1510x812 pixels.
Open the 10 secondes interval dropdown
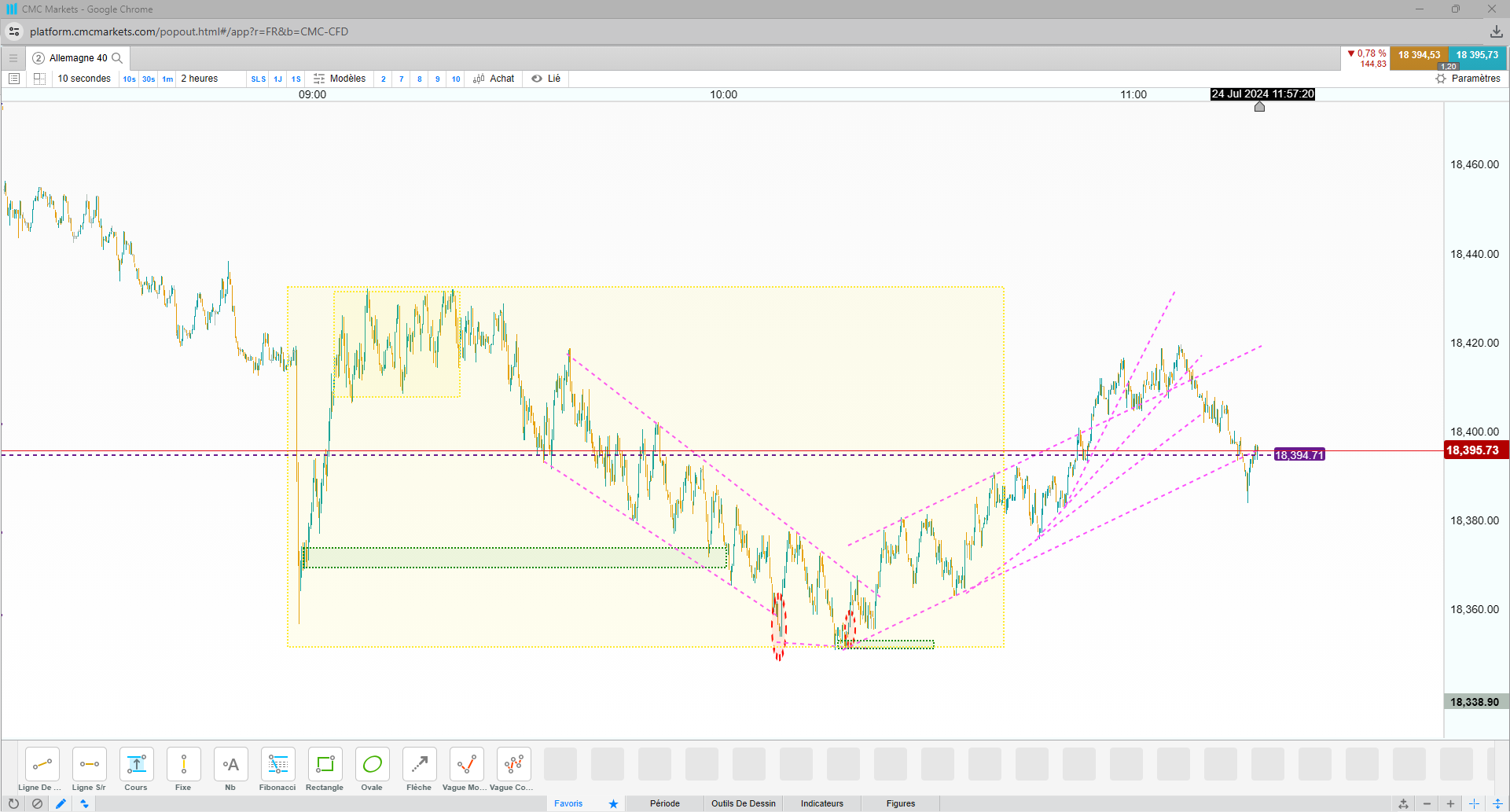click(84, 79)
